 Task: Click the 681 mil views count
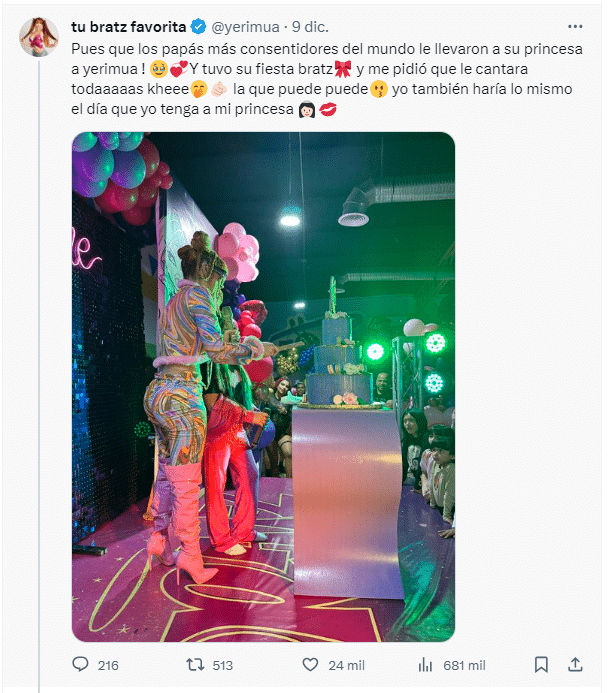click(x=464, y=665)
